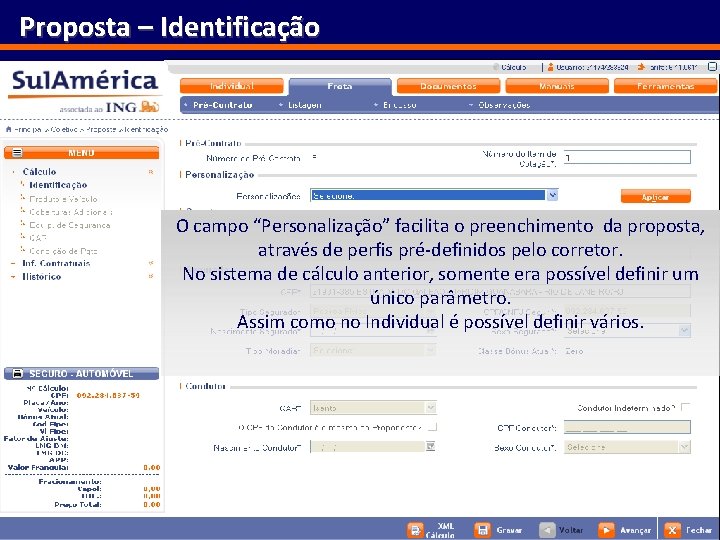Click the Número do Item de Cotação field
The height and width of the screenshot is (540, 720).
(x=627, y=158)
